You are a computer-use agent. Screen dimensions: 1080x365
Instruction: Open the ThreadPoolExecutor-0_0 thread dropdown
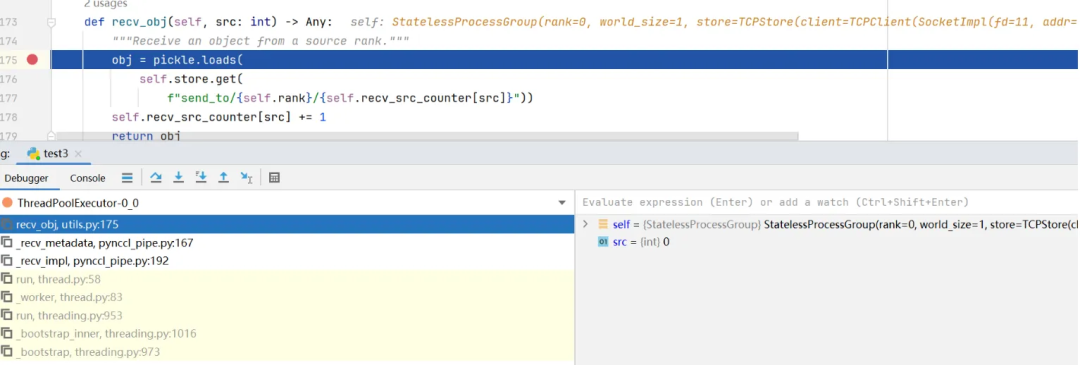[x=562, y=203]
